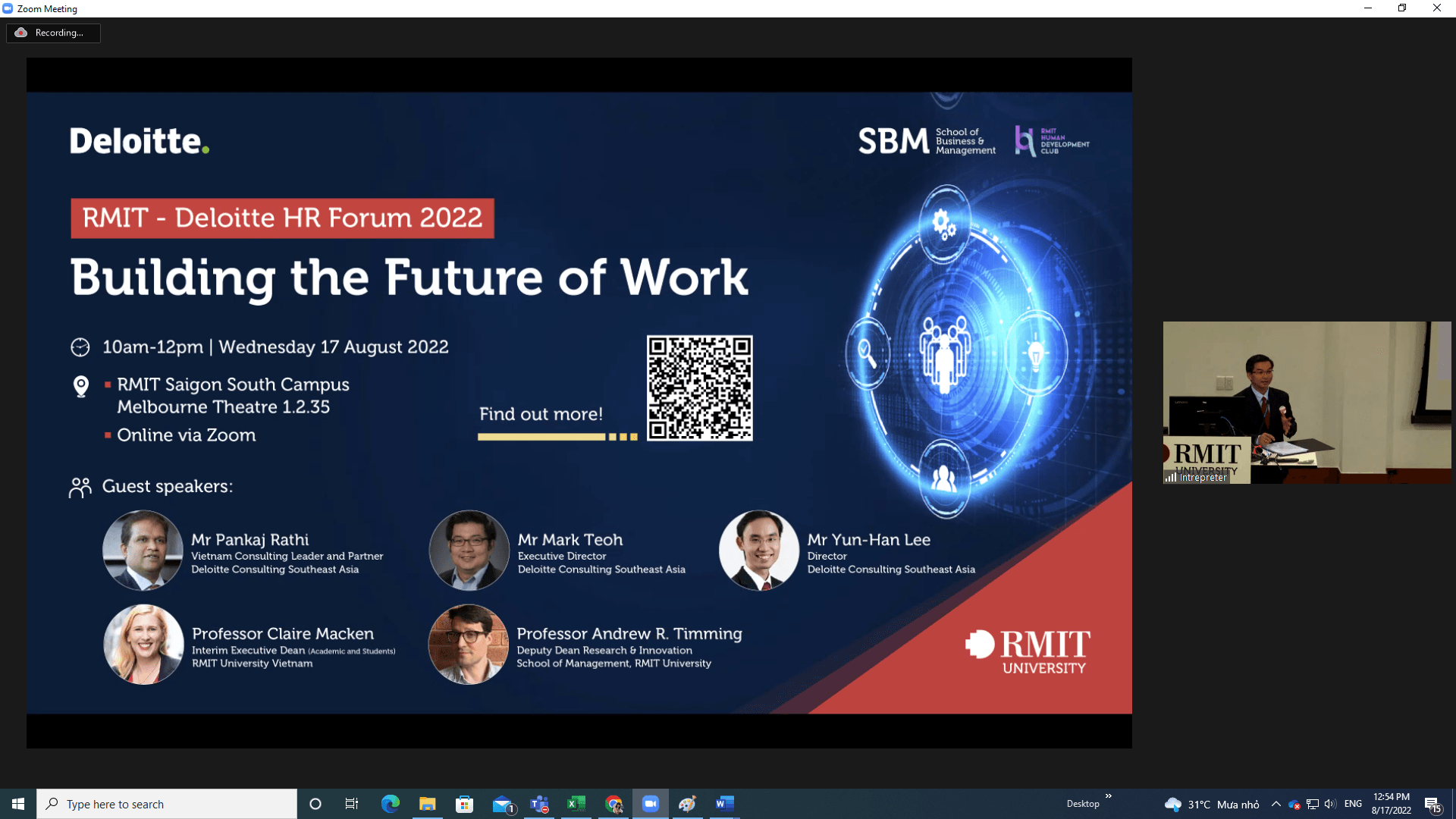The width and height of the screenshot is (1456, 819).
Task: Open the weather widget showing 31°C
Action: point(1212,804)
